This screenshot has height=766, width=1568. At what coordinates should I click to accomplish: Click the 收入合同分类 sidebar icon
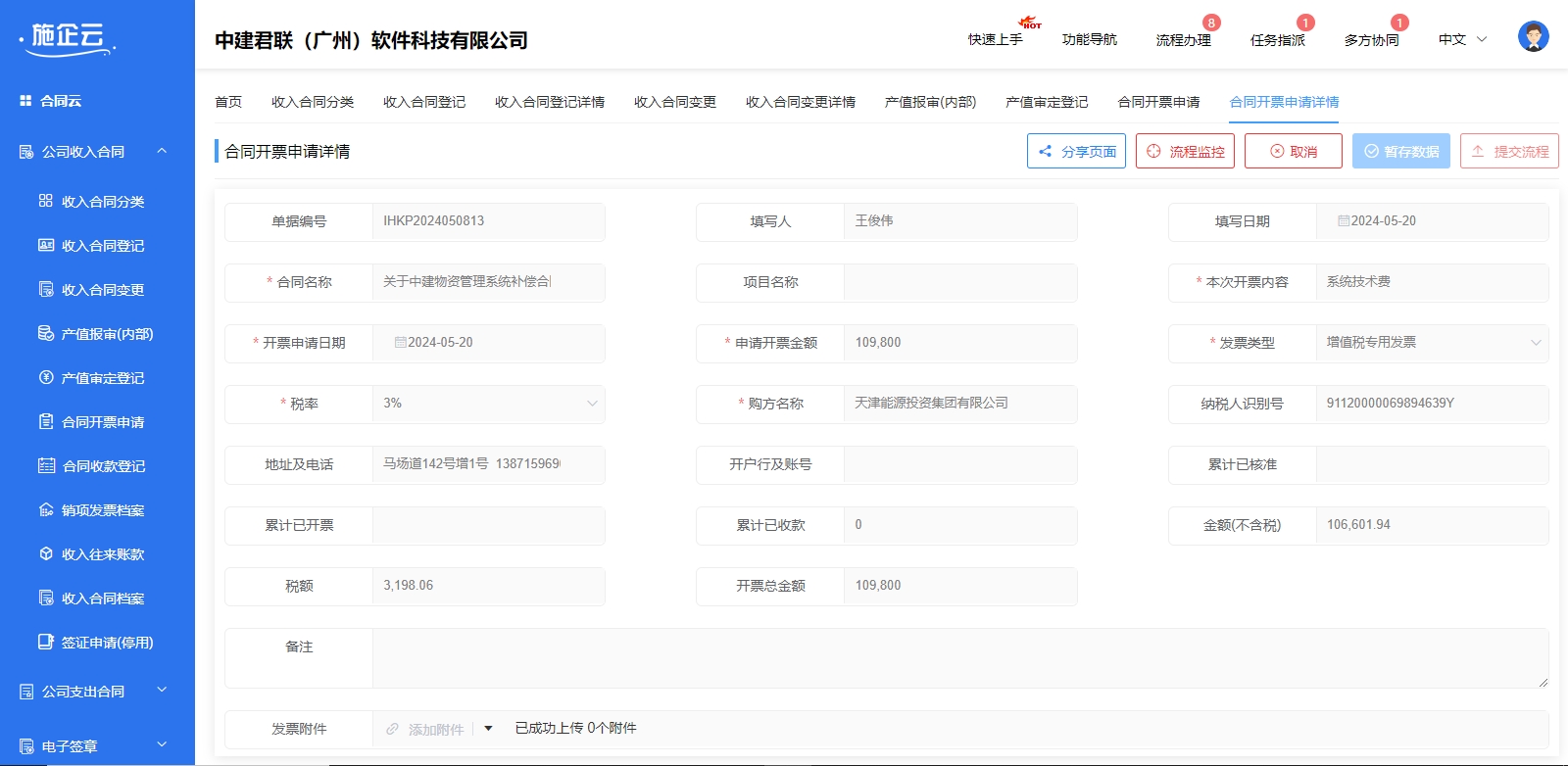pos(46,201)
